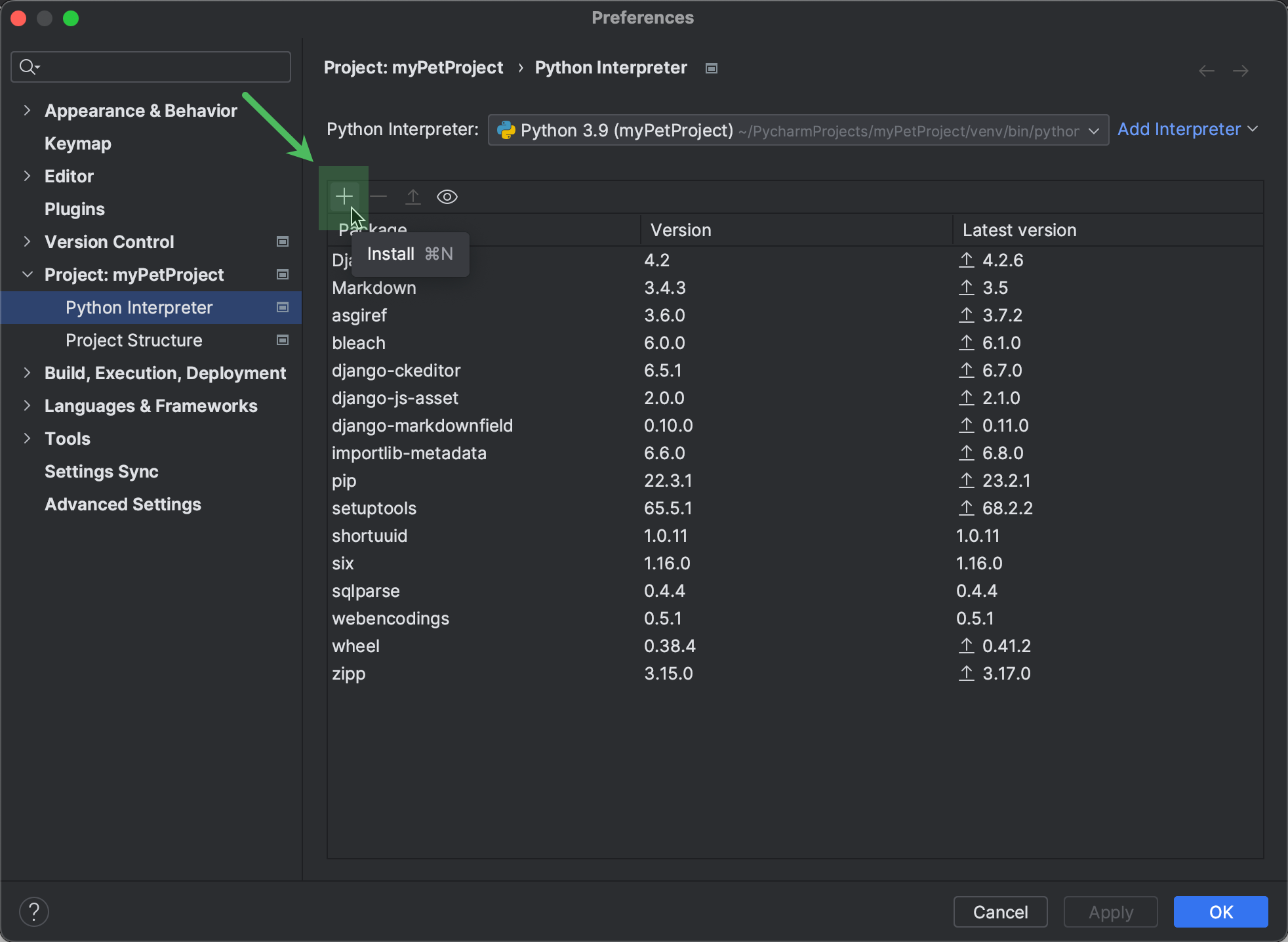The width and height of the screenshot is (1288, 942).
Task: Click the forward navigation arrow
Action: [x=1241, y=70]
